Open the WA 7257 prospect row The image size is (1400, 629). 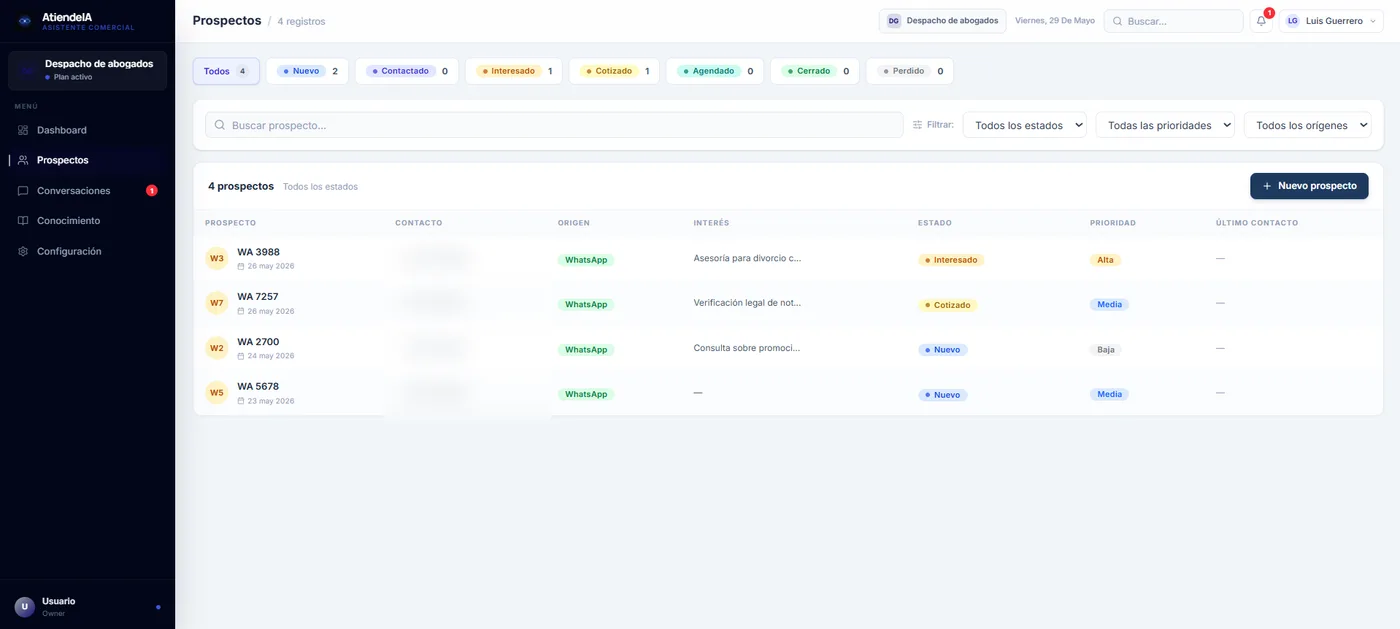[x=788, y=303]
